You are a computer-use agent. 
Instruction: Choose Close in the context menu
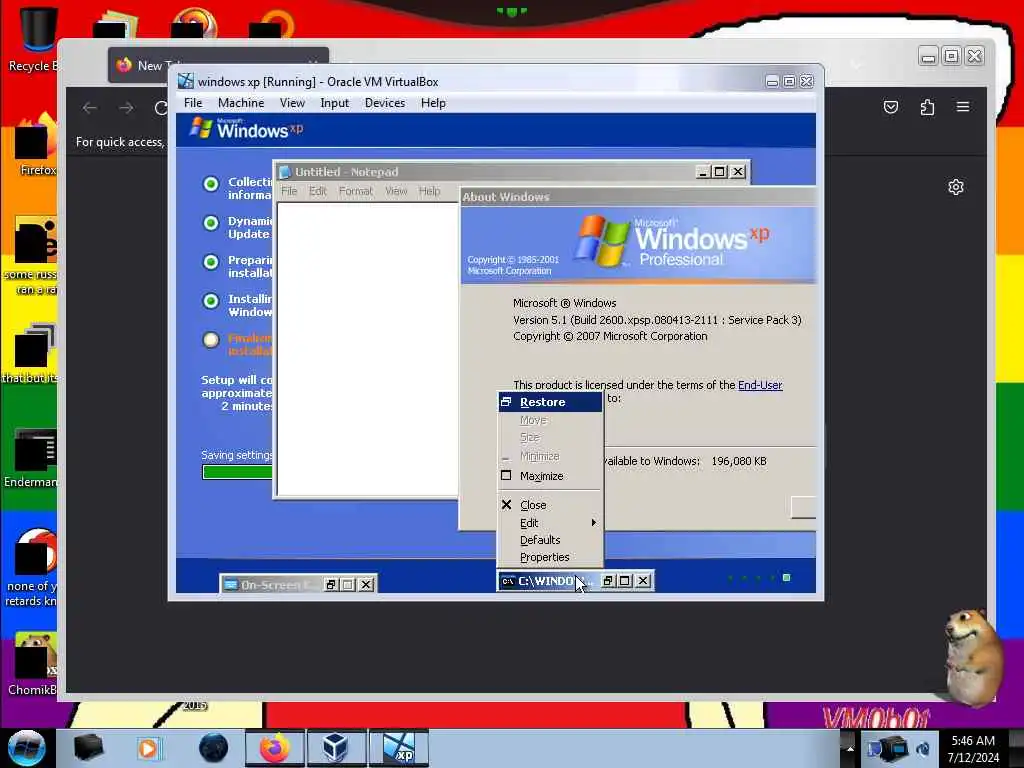(550, 505)
